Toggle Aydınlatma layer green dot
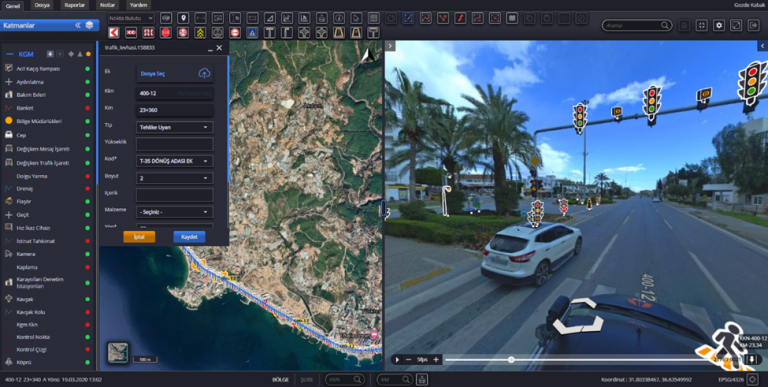Screen dimensions: 768x387 pos(88,82)
